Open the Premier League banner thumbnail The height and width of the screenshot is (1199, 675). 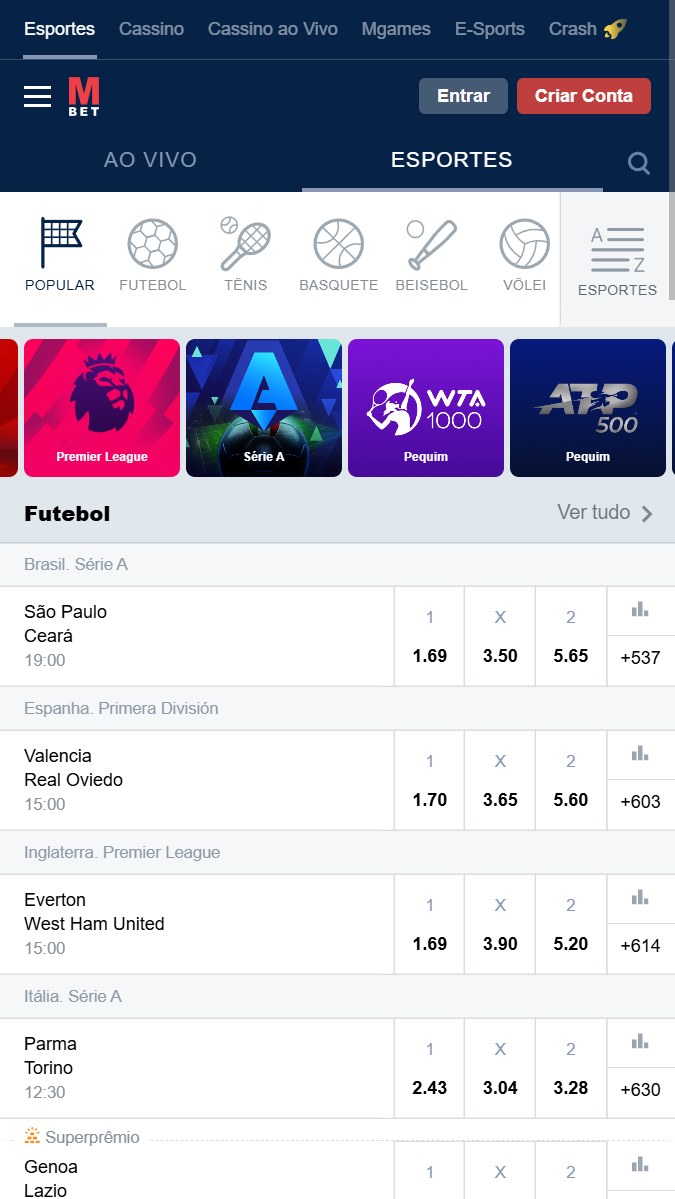pyautogui.click(x=102, y=408)
